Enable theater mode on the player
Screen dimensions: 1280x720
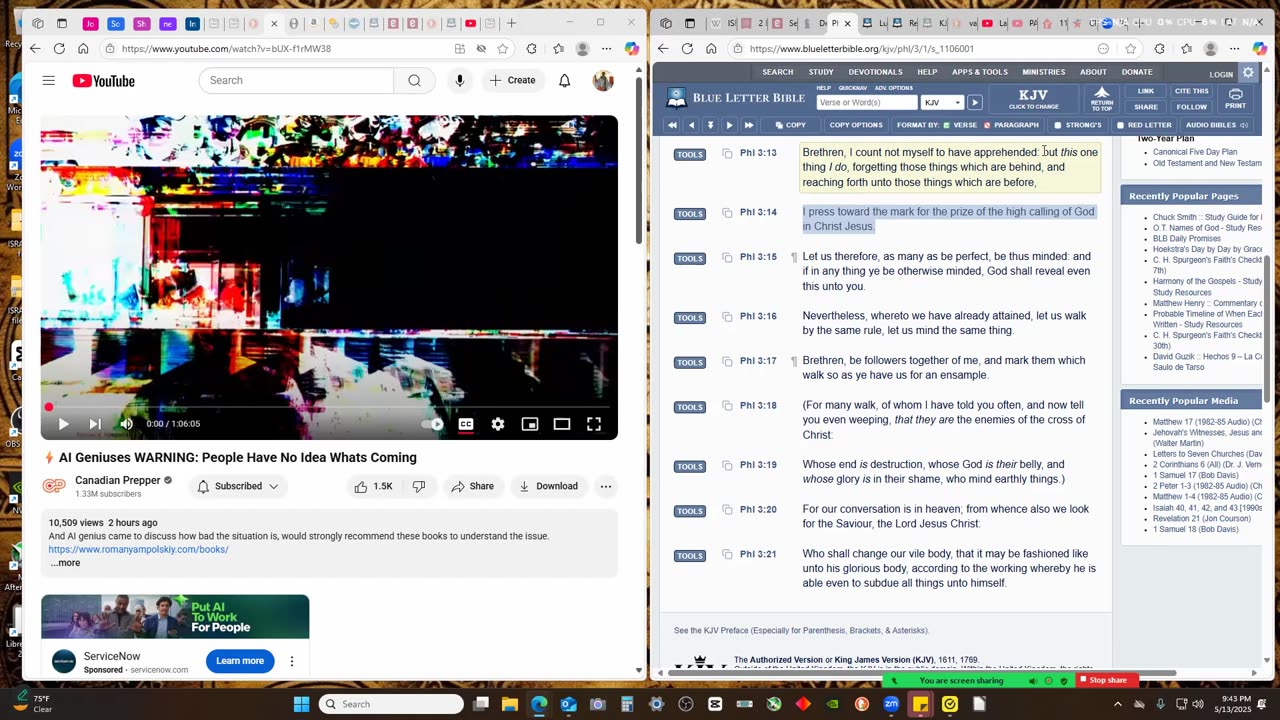(x=562, y=424)
